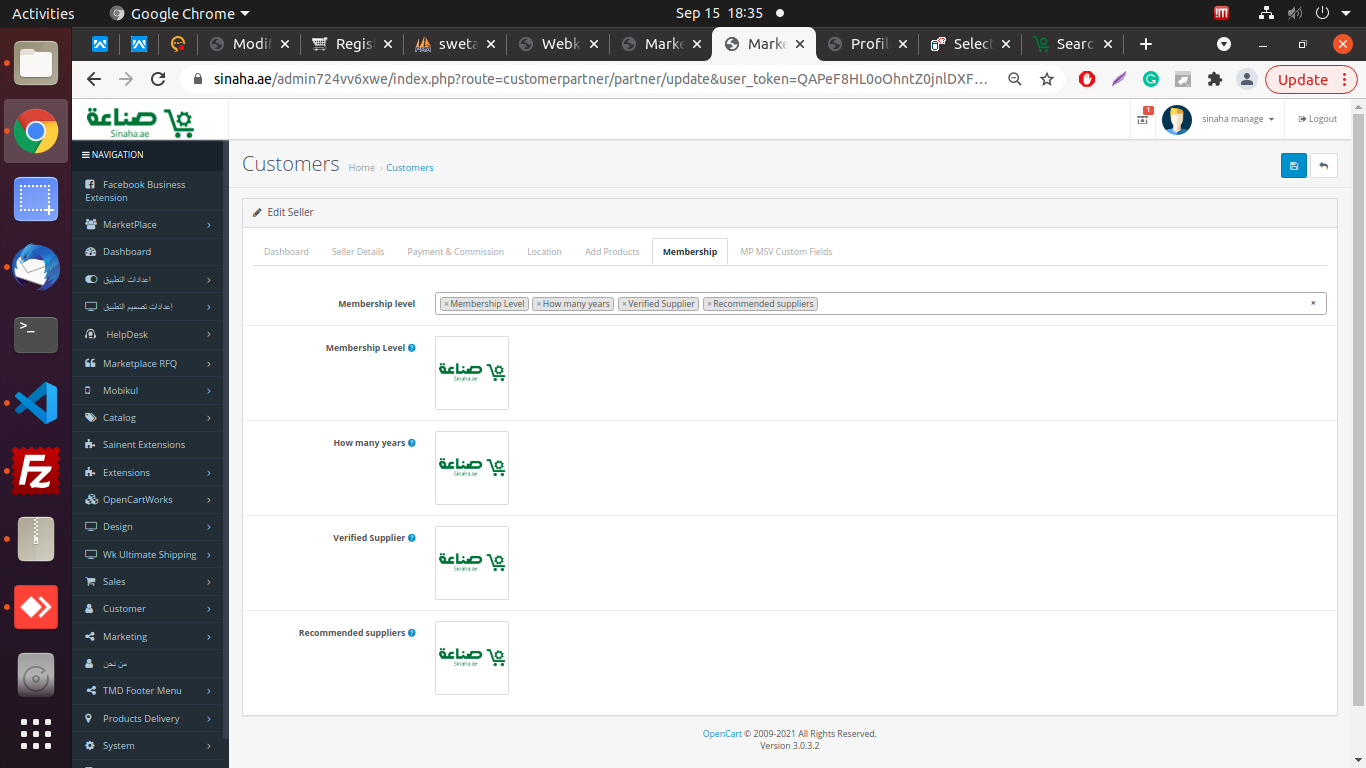This screenshot has width=1366, height=768.
Task: Click the help icon next to Membership Level
Action: tap(412, 348)
